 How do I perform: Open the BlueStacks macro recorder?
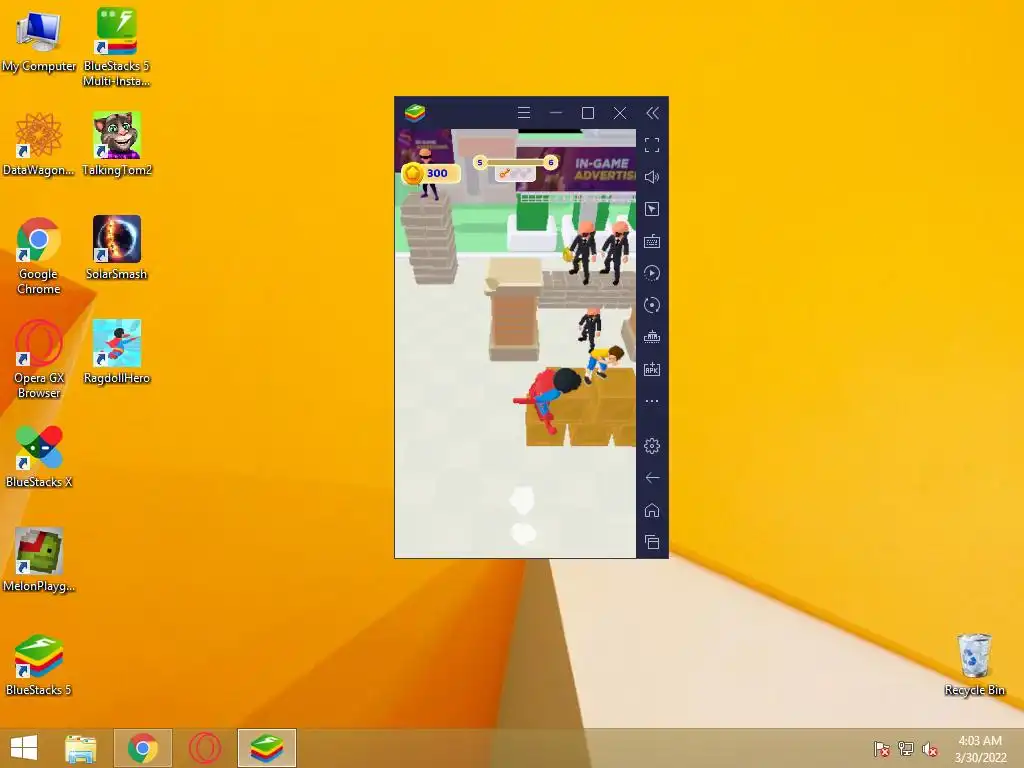652,273
